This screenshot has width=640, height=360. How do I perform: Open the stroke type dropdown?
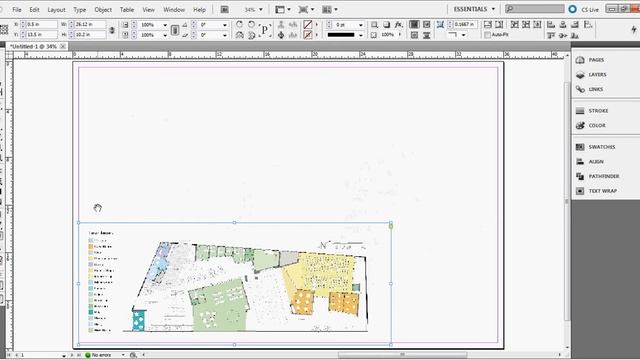coord(361,36)
